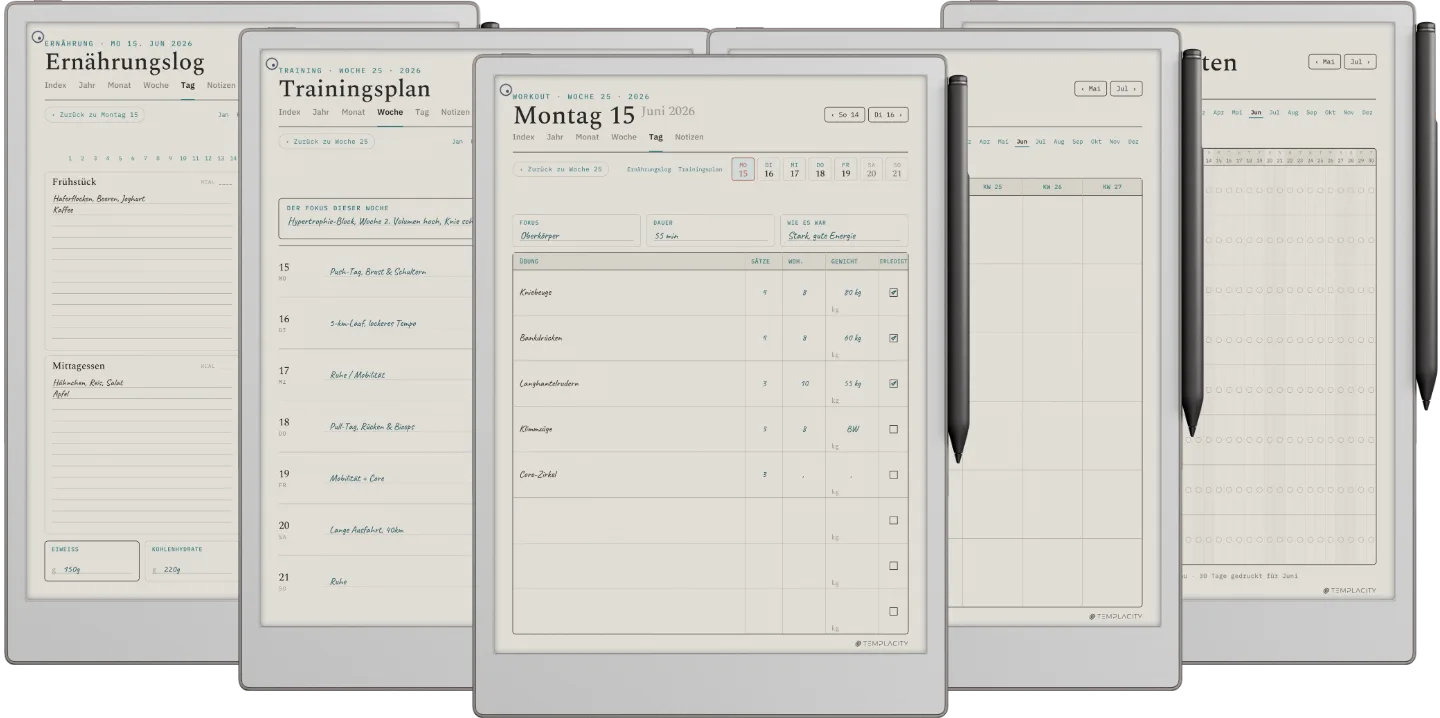The image size is (1440, 718).
Task: Go to previous day So 14
Action: point(845,115)
